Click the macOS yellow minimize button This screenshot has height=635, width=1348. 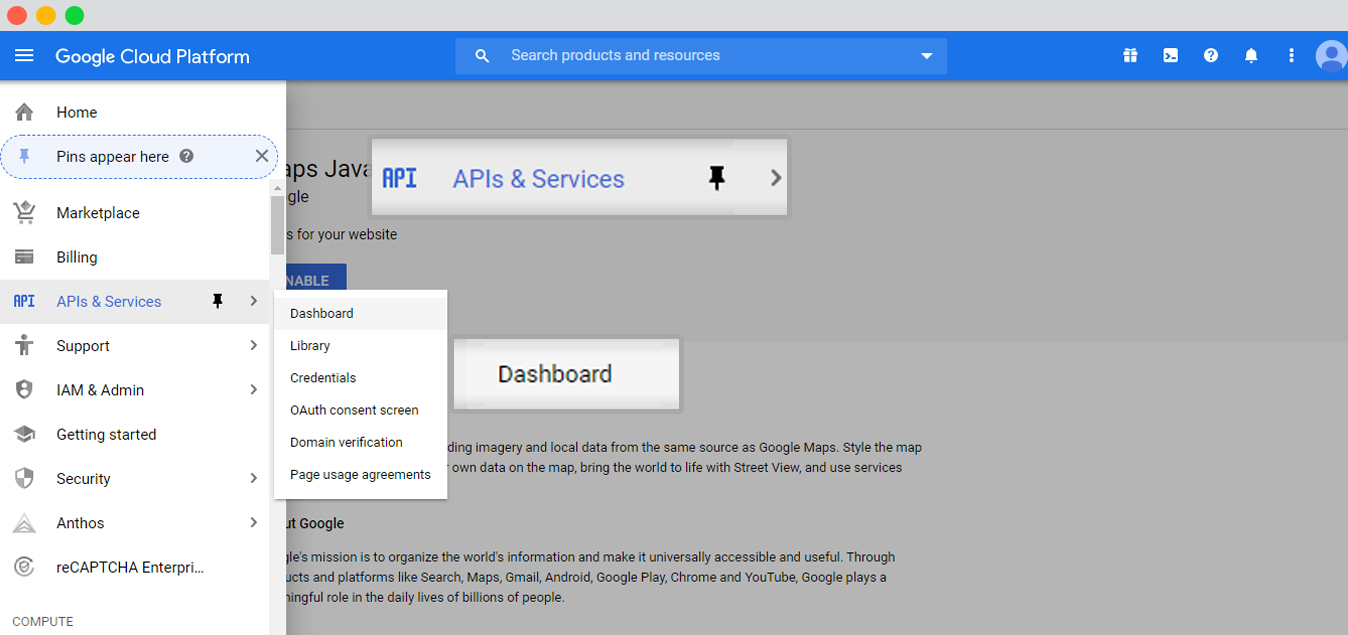click(46, 15)
